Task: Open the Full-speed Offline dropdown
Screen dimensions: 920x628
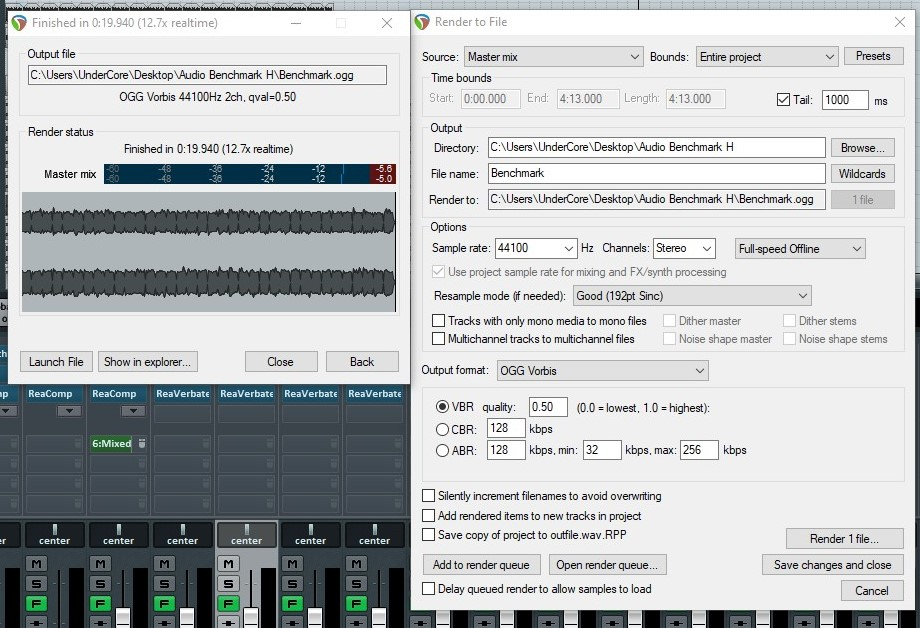Action: point(800,249)
